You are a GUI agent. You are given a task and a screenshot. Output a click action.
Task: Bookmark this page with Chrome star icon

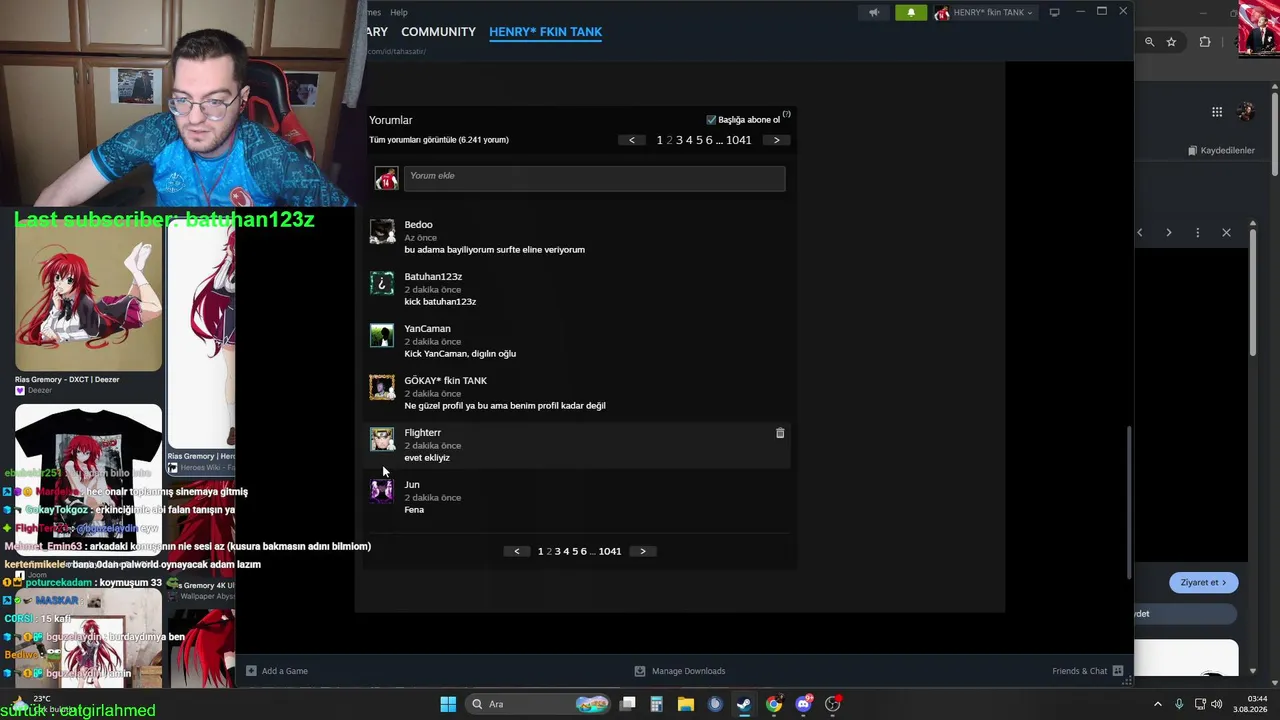click(1171, 42)
